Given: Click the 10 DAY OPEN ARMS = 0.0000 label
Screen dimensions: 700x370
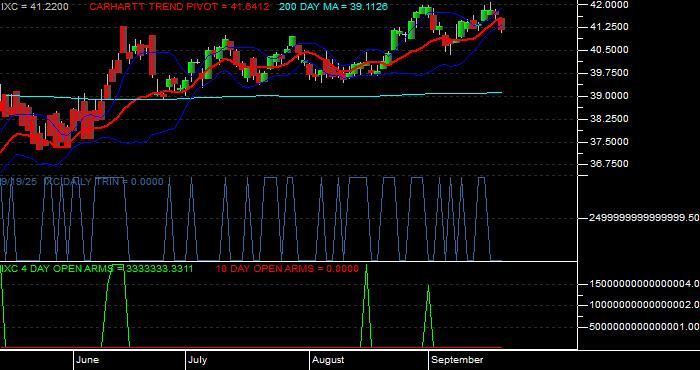Looking at the screenshot, I should click(x=287, y=269).
